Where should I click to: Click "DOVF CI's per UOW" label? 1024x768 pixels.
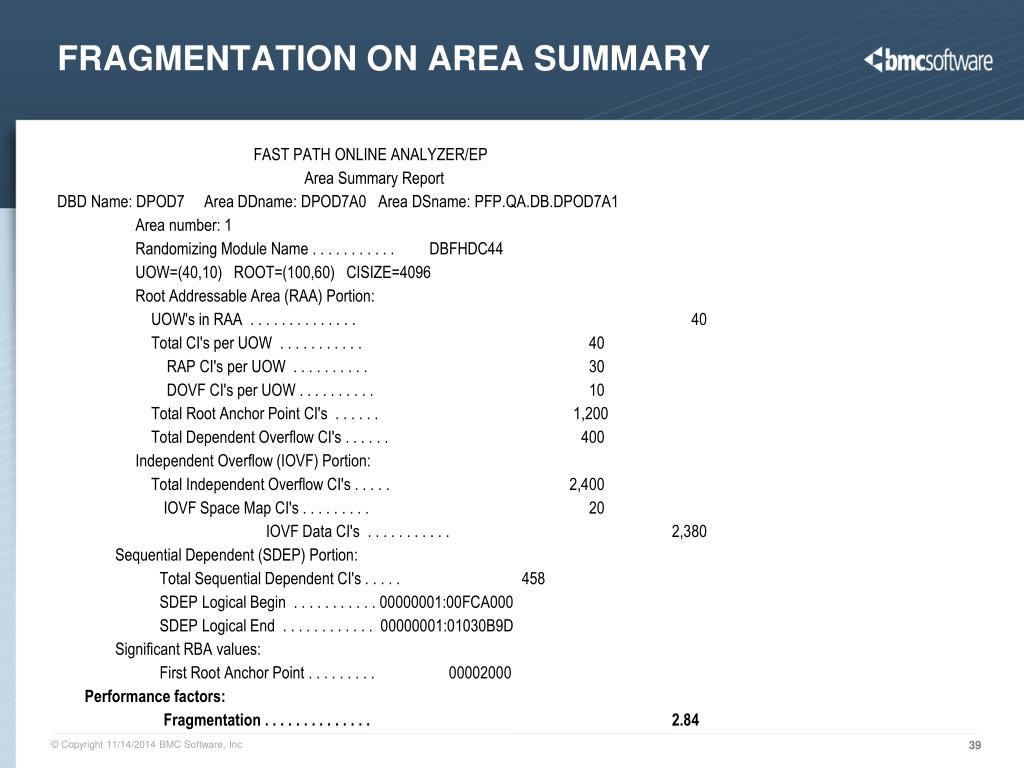point(231,390)
